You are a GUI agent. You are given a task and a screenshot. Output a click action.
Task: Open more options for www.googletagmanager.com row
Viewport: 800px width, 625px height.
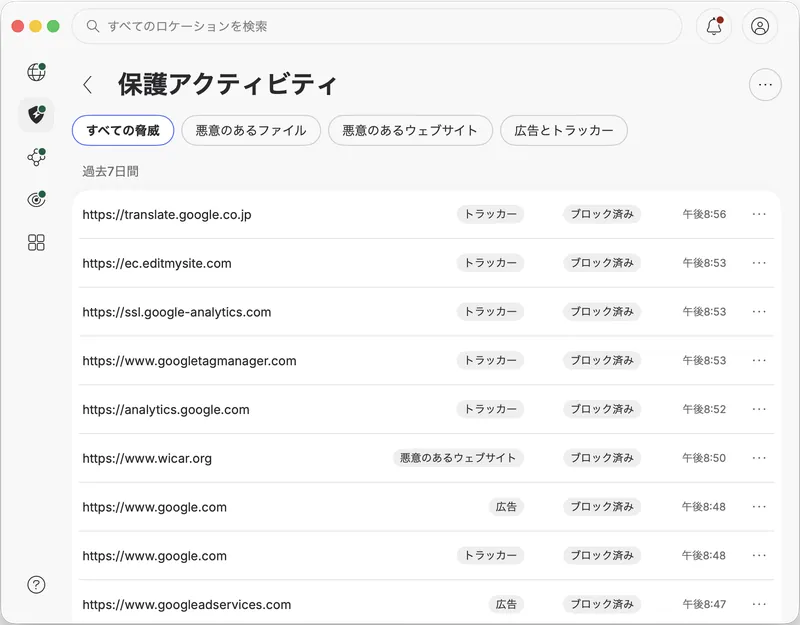point(759,360)
